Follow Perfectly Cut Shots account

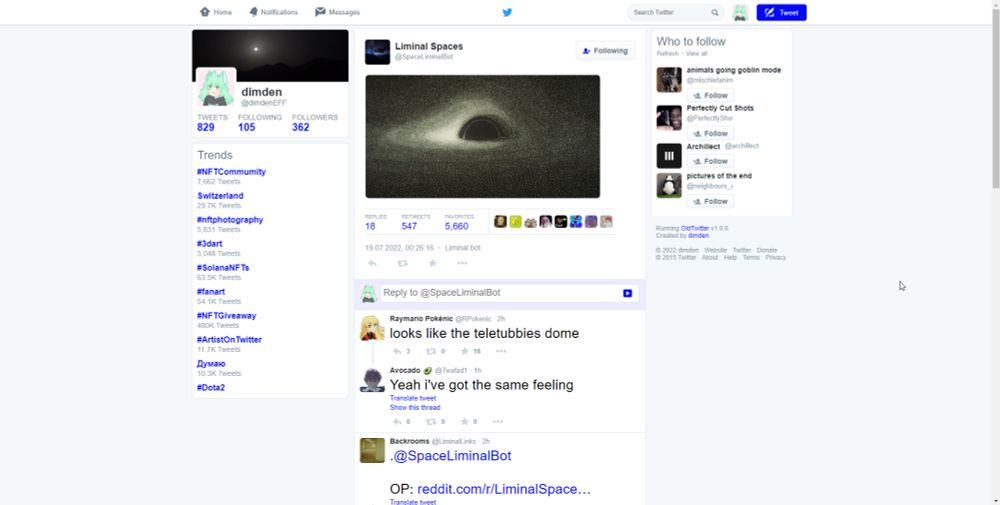[x=710, y=133]
